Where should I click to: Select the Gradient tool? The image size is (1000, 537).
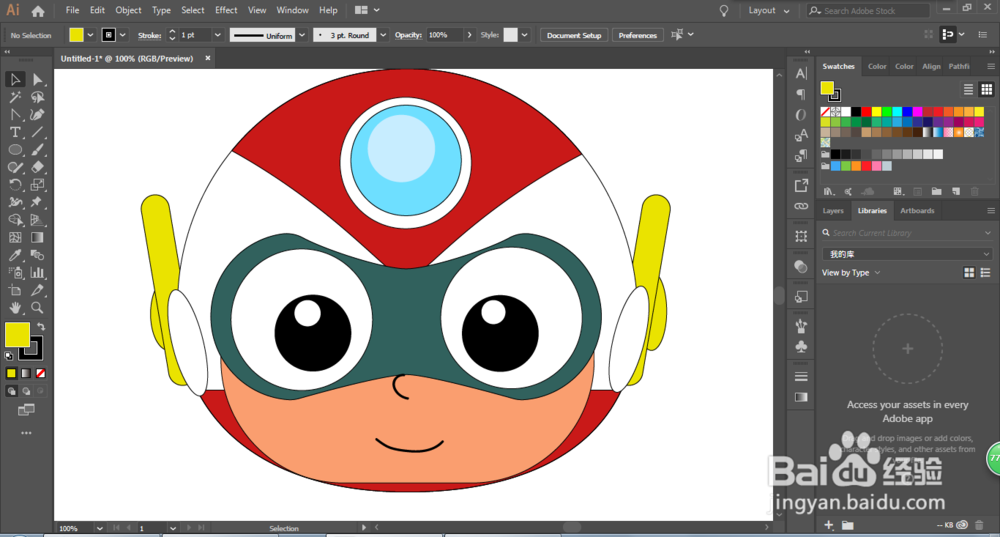click(x=37, y=237)
